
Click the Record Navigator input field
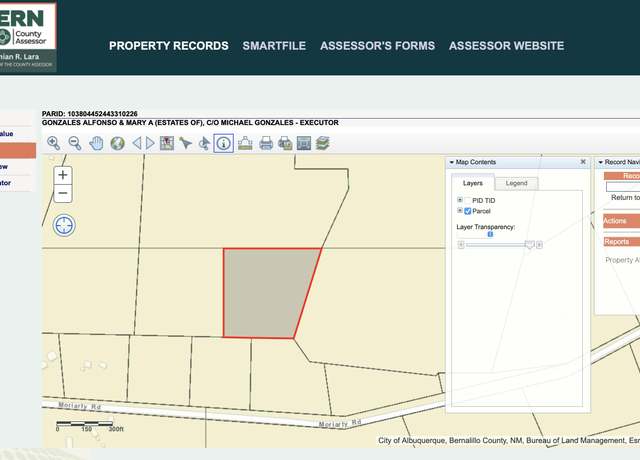pyautogui.click(x=623, y=187)
